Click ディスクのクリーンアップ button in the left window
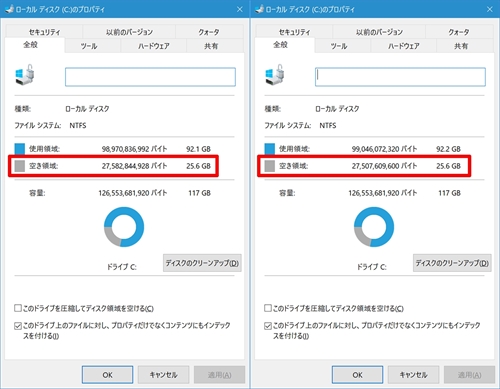This screenshot has width=500, height=389. click(202, 263)
